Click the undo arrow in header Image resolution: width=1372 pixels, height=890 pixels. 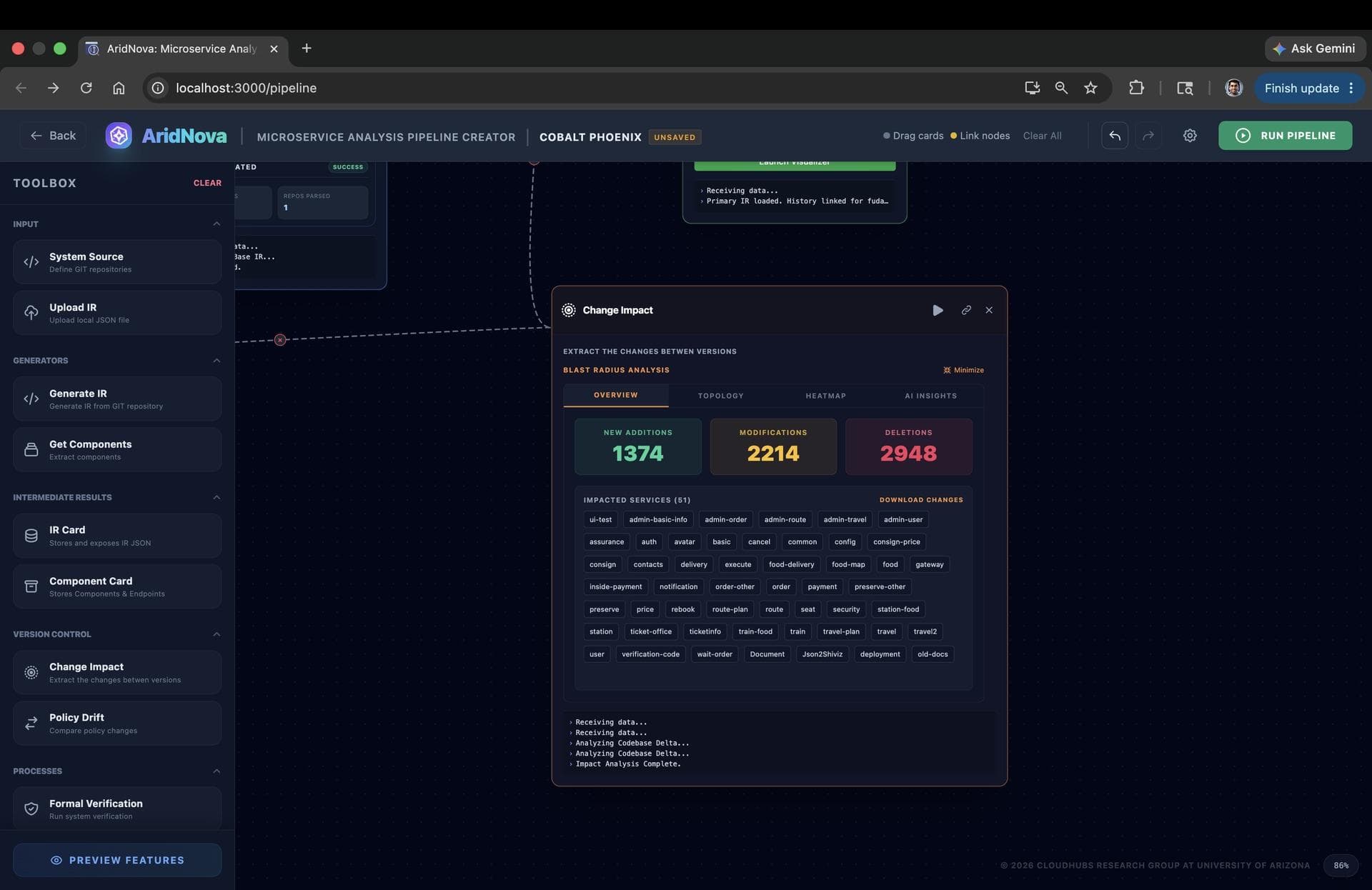coord(1115,136)
